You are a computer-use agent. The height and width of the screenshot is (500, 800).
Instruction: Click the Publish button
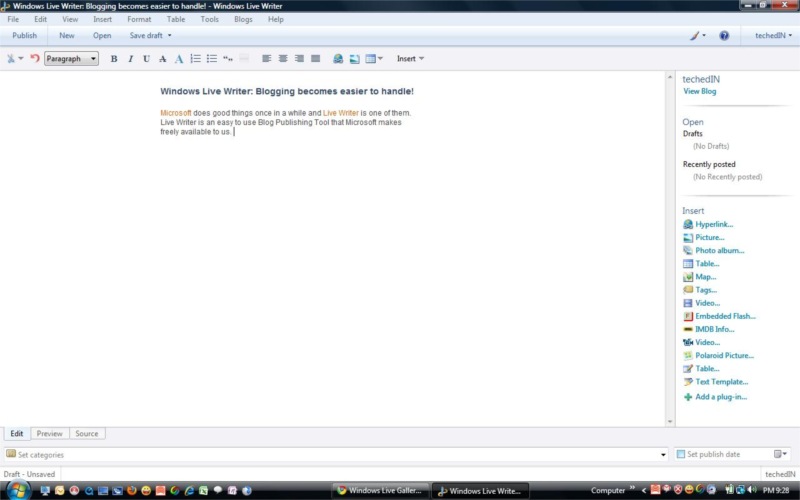click(x=24, y=36)
